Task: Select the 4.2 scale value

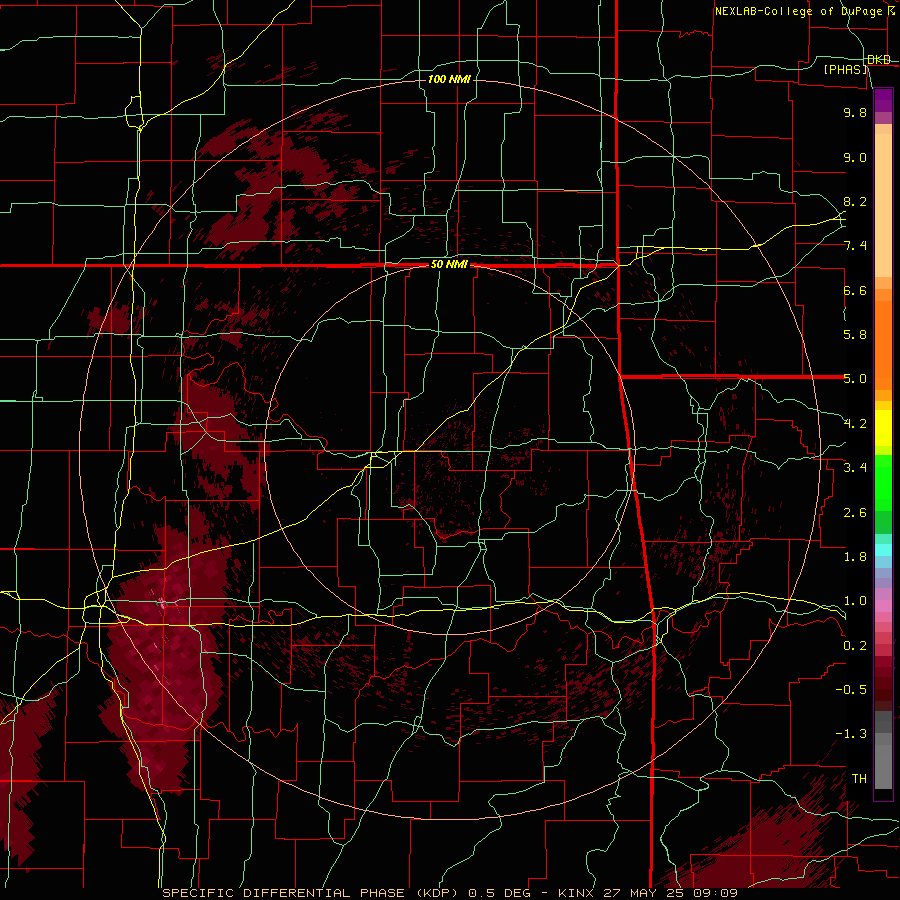Action: coord(855,424)
